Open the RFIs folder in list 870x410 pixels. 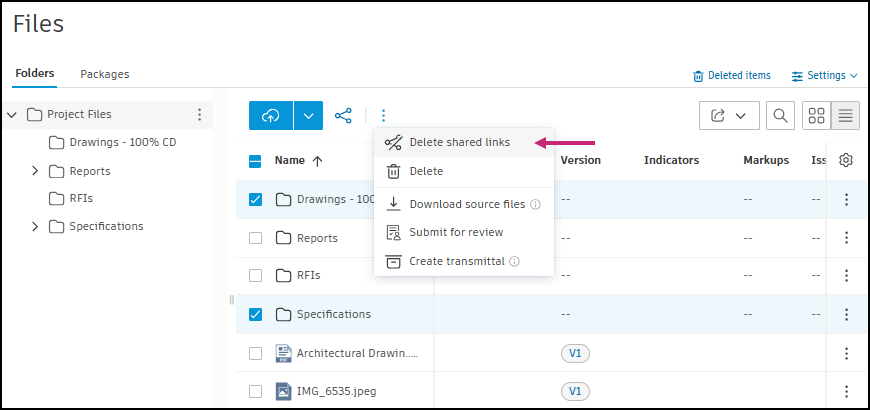coord(308,275)
